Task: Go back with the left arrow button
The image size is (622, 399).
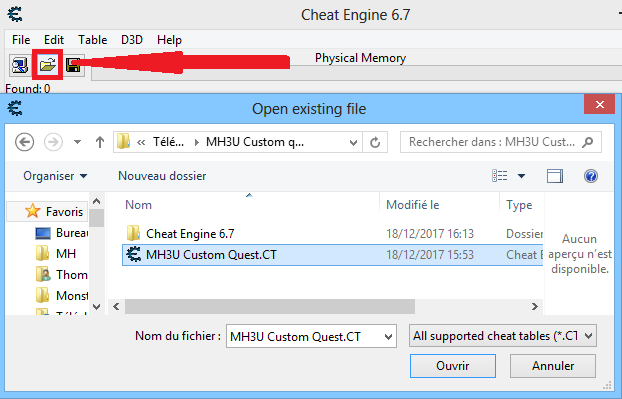Action: point(24,142)
